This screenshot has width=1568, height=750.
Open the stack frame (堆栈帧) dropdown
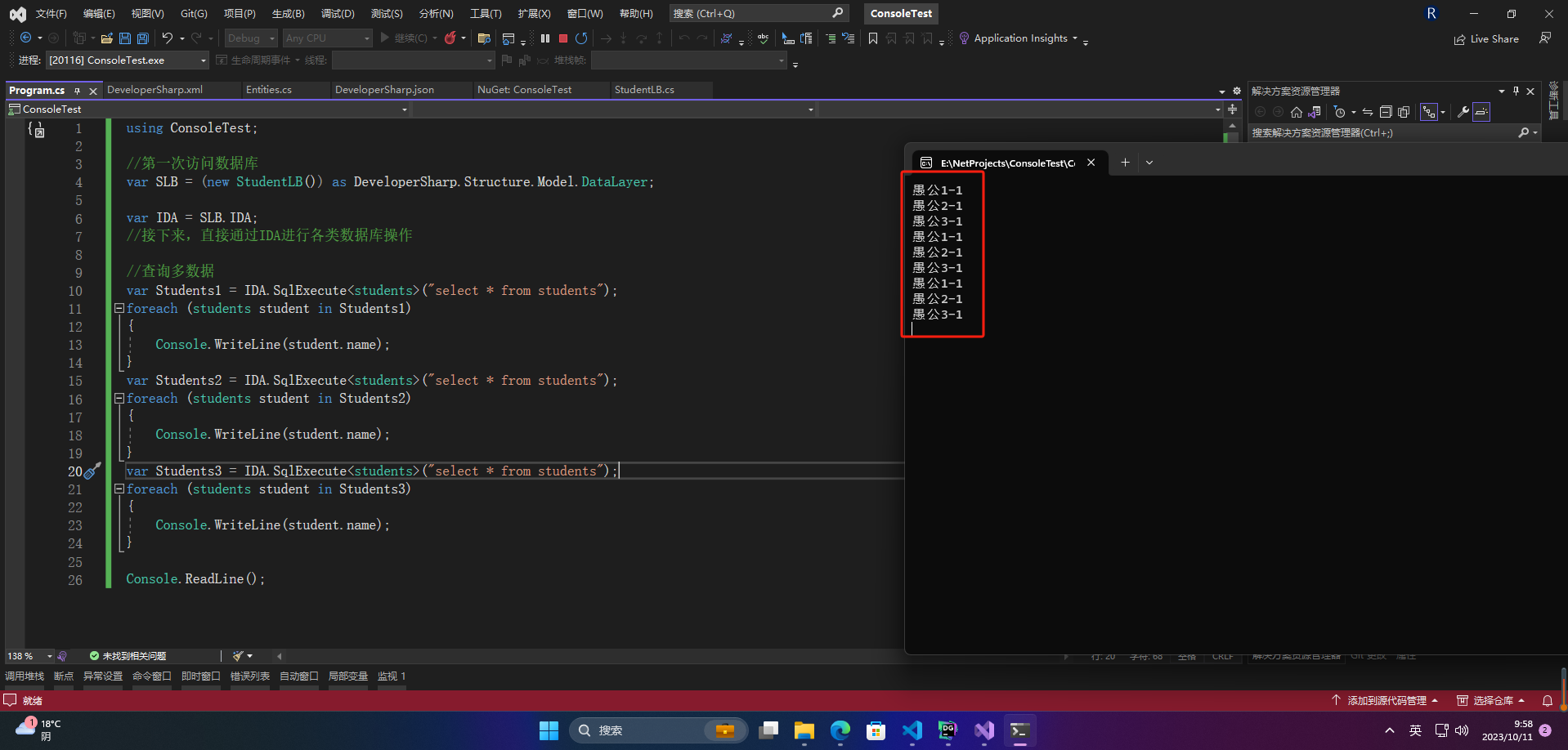point(689,60)
